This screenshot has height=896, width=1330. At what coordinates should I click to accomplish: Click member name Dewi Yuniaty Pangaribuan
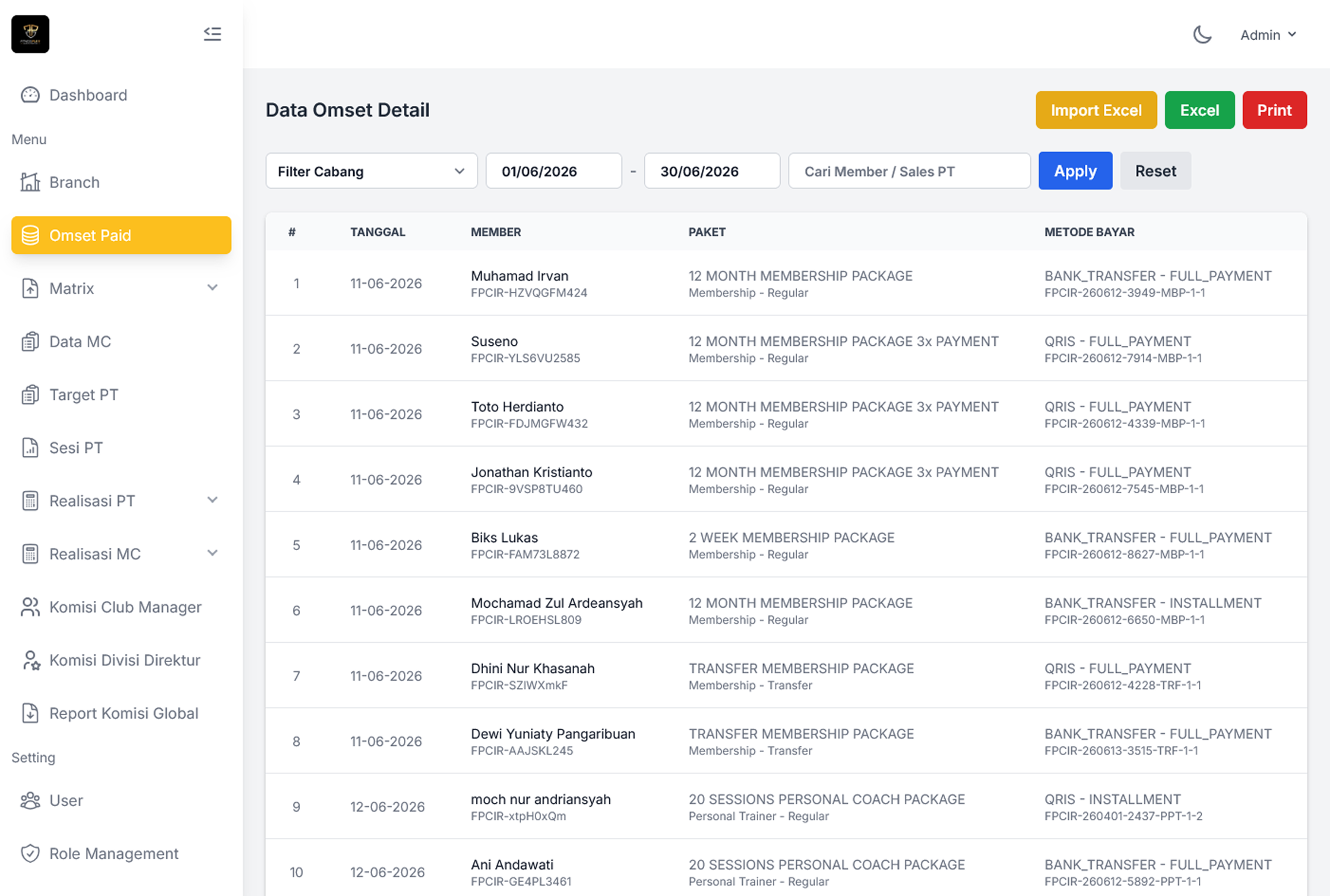553,734
